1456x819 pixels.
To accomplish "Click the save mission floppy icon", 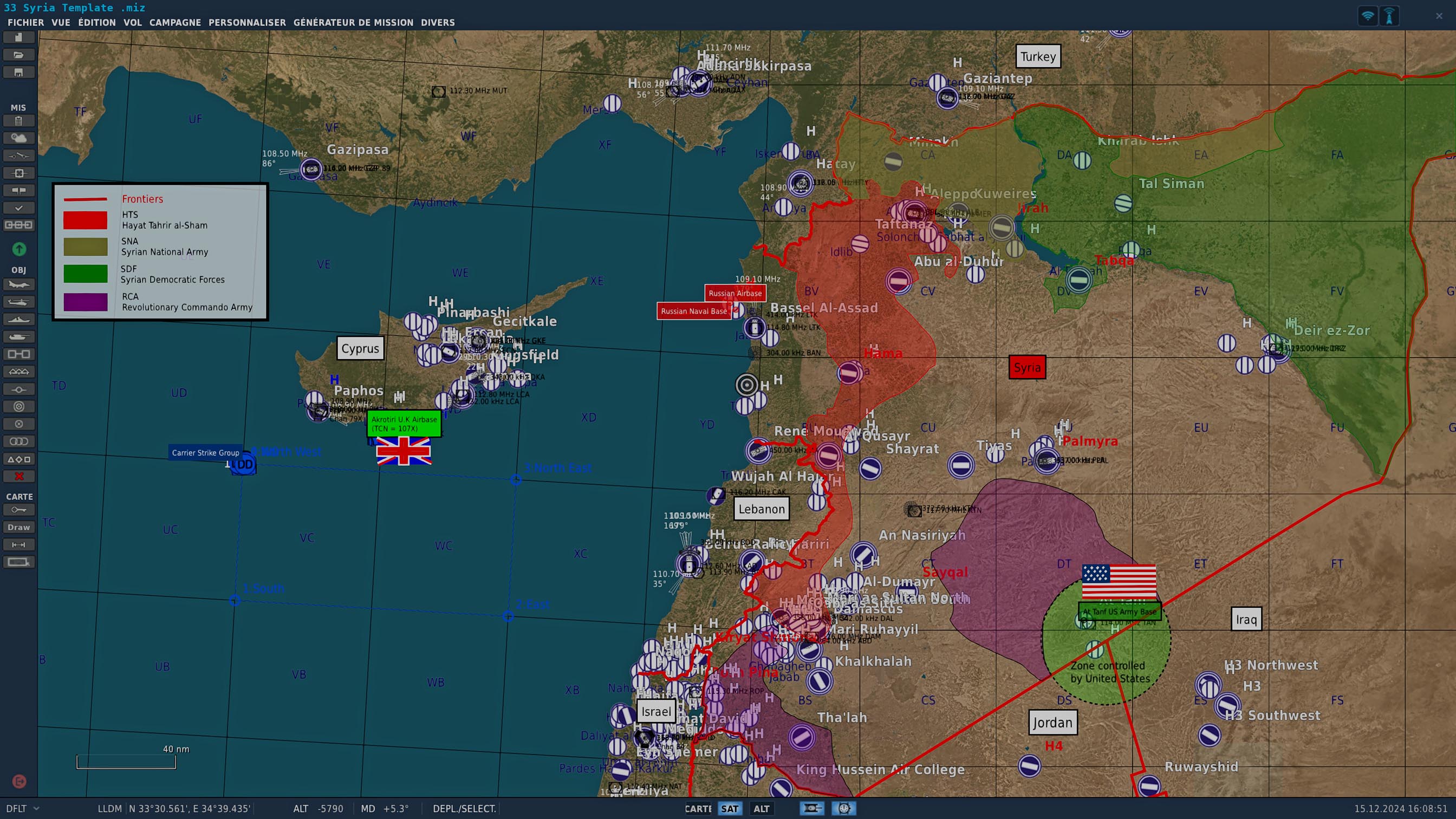I will point(18,73).
